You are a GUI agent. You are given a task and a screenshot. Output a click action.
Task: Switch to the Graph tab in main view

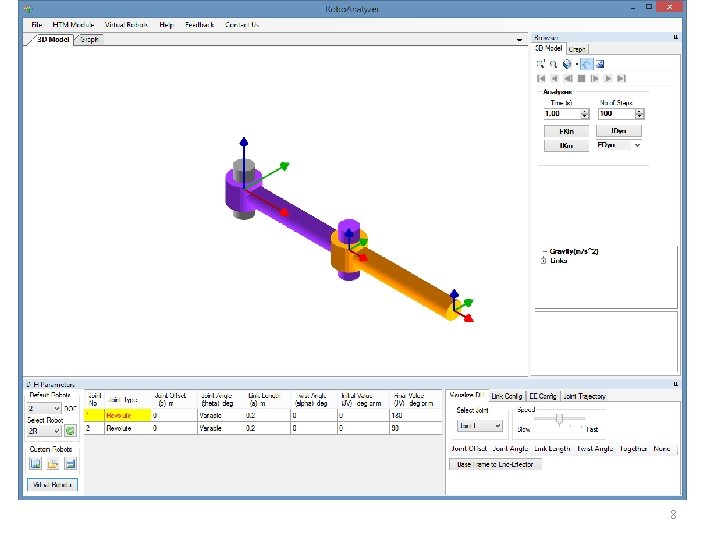pyautogui.click(x=89, y=39)
